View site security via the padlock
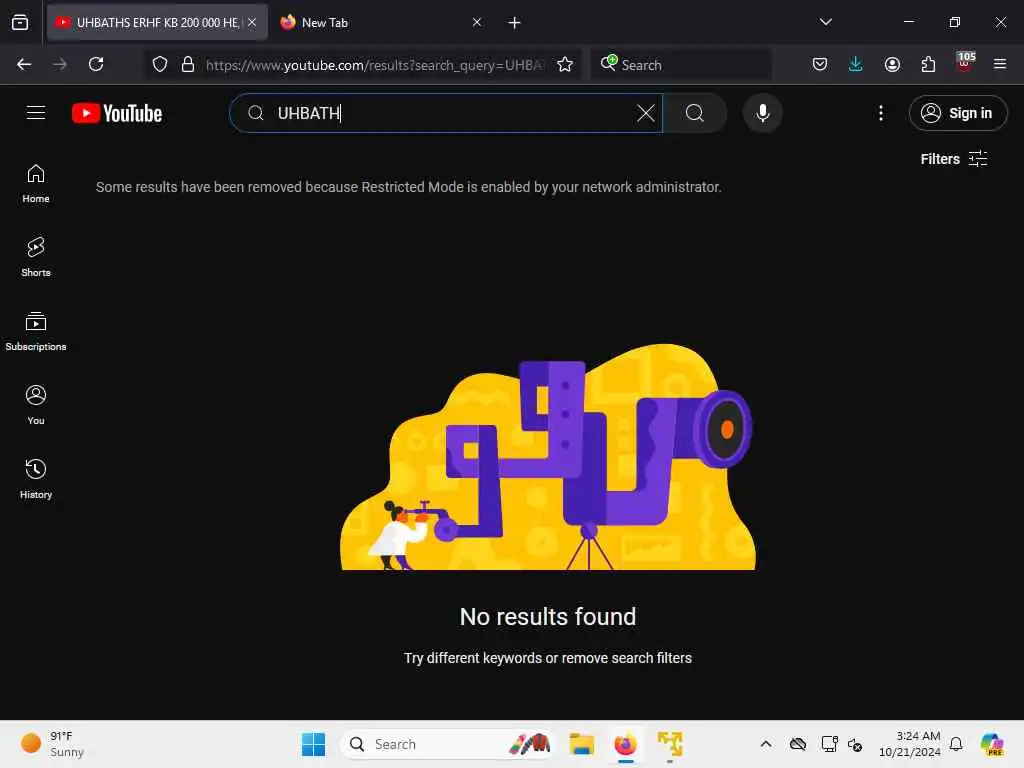This screenshot has height=768, width=1024. [x=188, y=64]
